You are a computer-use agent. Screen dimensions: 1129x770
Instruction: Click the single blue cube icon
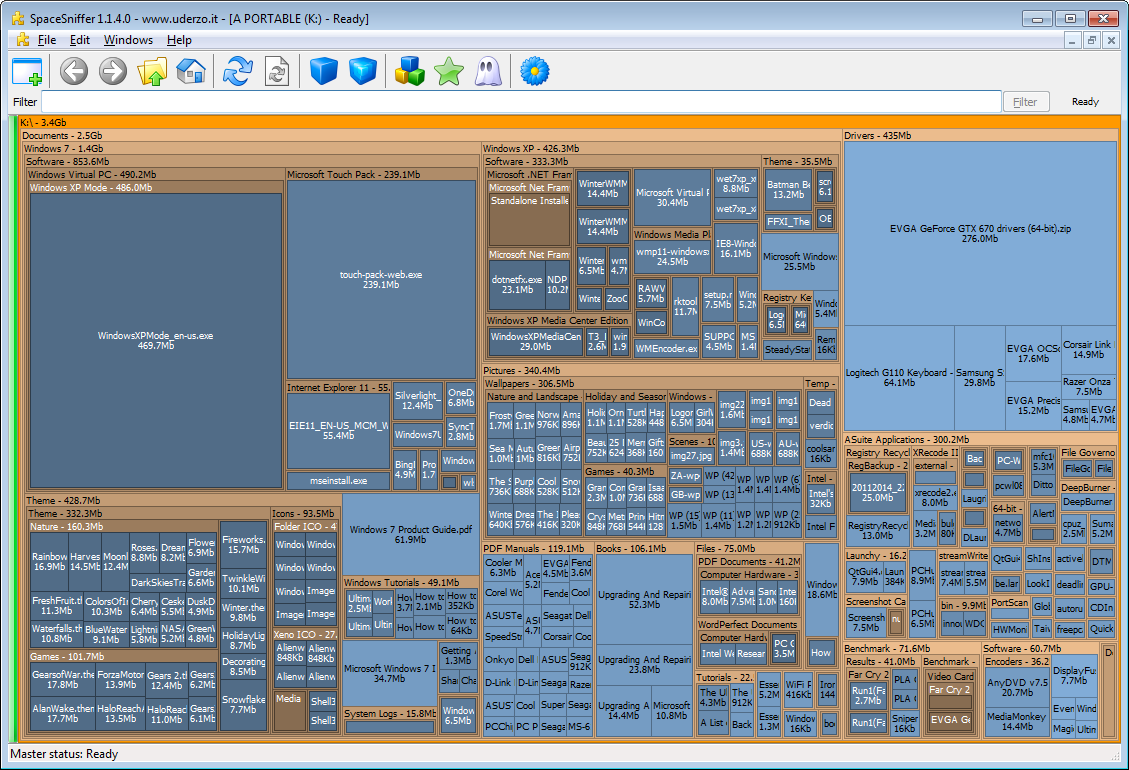[x=323, y=71]
